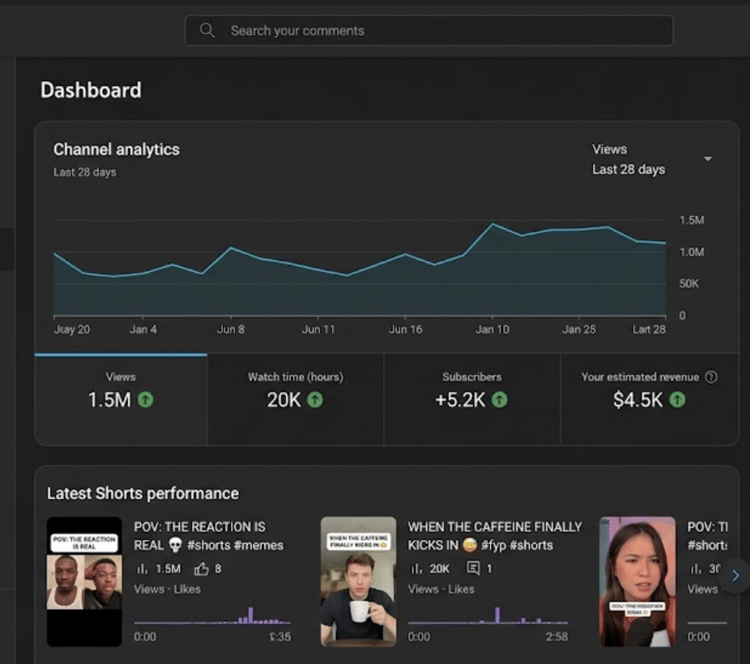The image size is (750, 664).
Task: Click POV: THE REACTION IS REAL title
Action: (209, 536)
